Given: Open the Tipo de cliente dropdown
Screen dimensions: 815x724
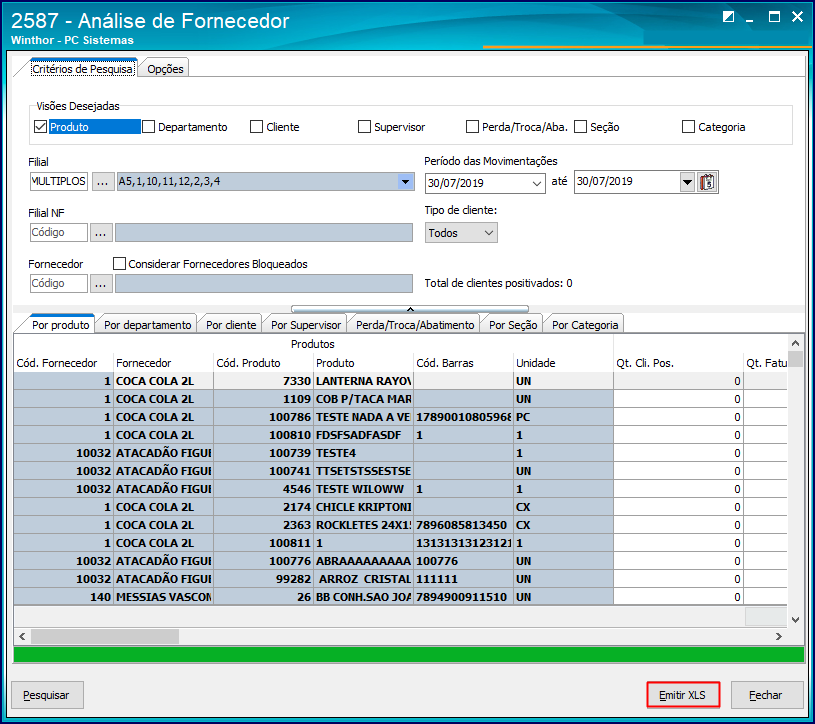Looking at the screenshot, I should click(461, 233).
